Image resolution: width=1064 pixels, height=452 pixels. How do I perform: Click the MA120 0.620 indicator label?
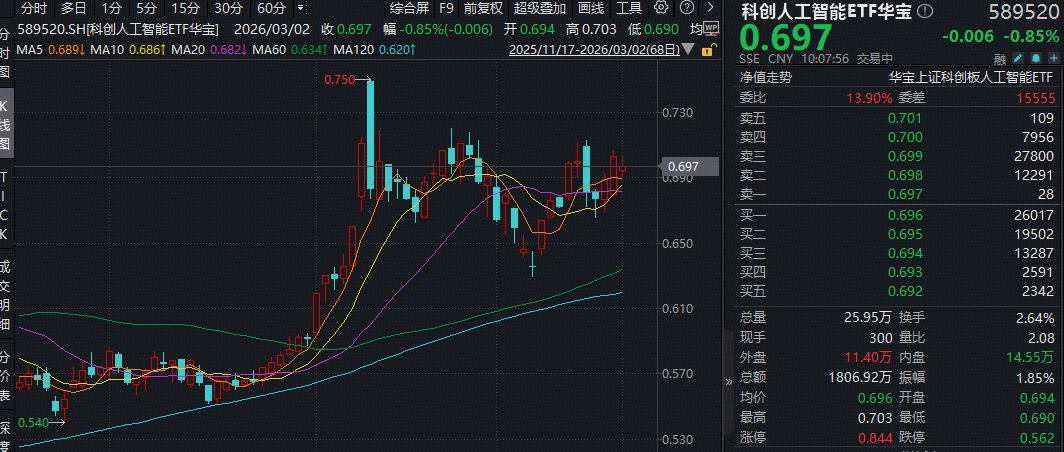(x=376, y=50)
